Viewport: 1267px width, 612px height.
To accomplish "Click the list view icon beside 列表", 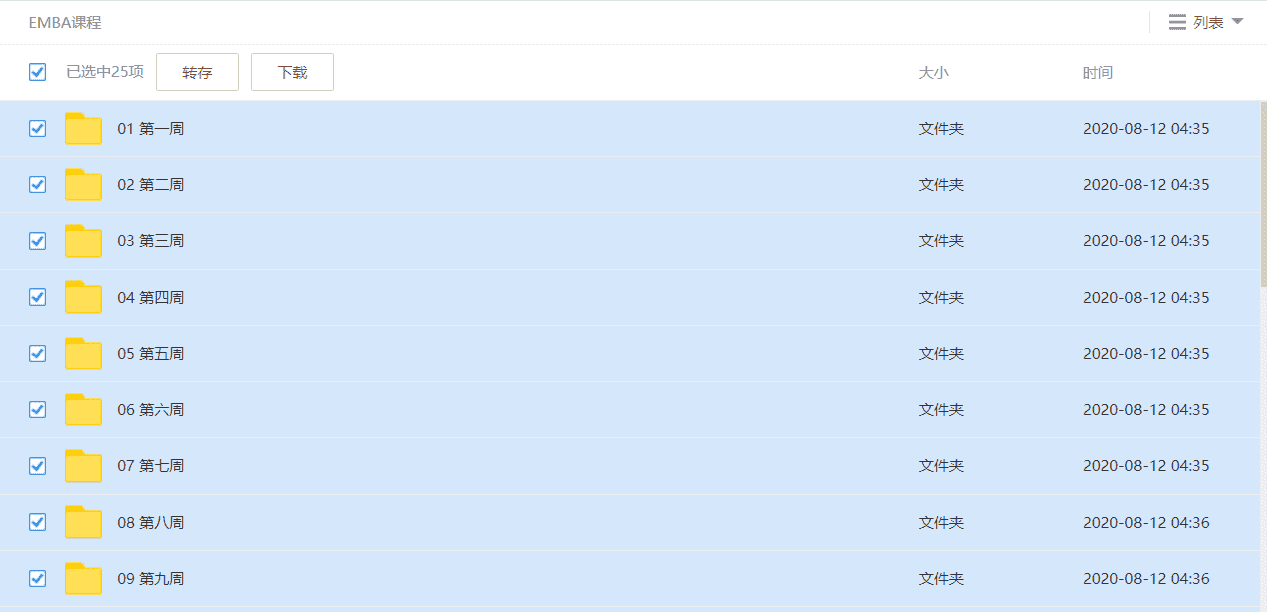I will pyautogui.click(x=1177, y=22).
